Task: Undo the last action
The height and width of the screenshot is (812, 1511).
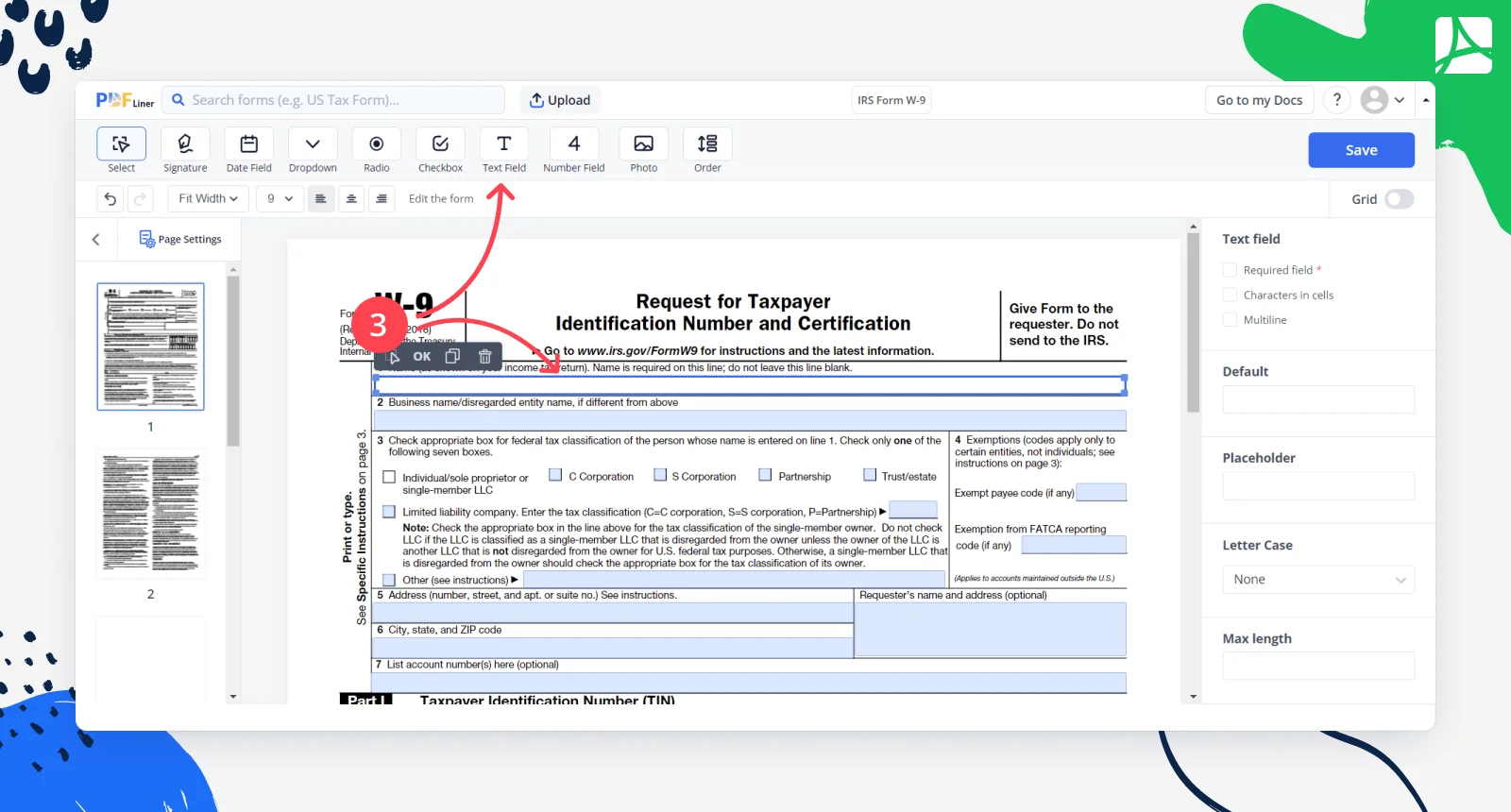Action: click(x=110, y=198)
